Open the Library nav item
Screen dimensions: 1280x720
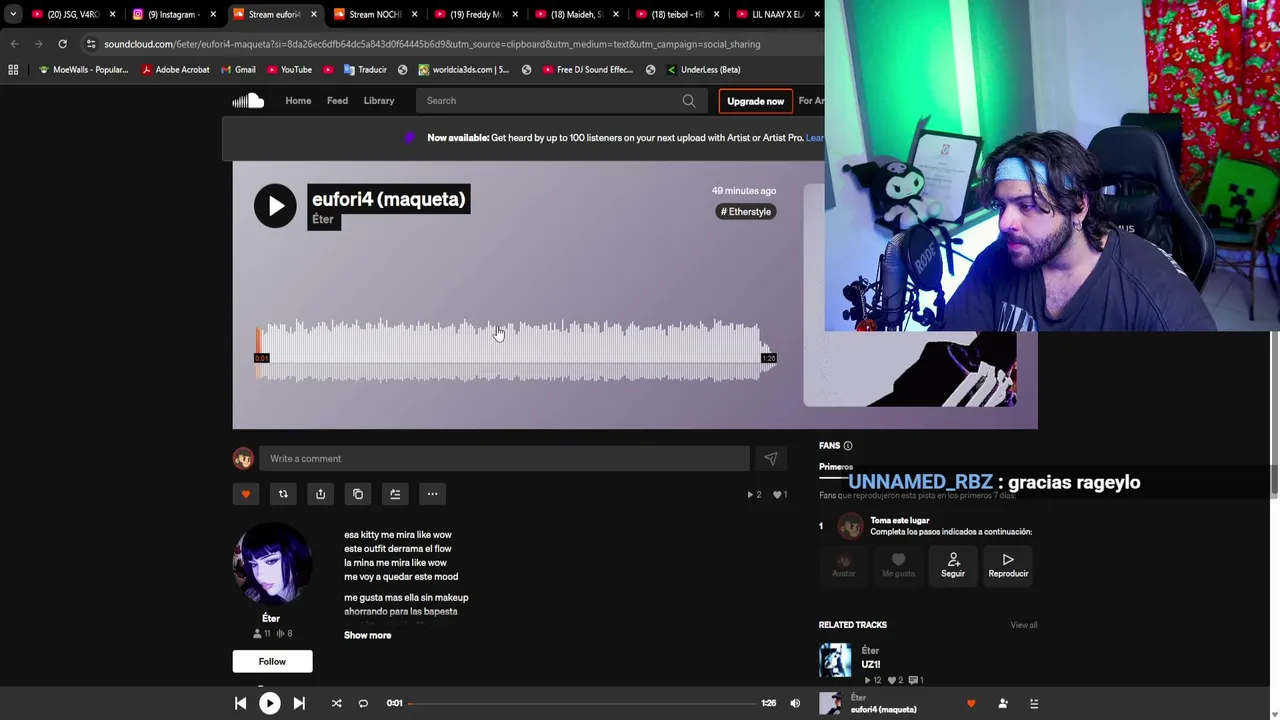[x=379, y=100]
